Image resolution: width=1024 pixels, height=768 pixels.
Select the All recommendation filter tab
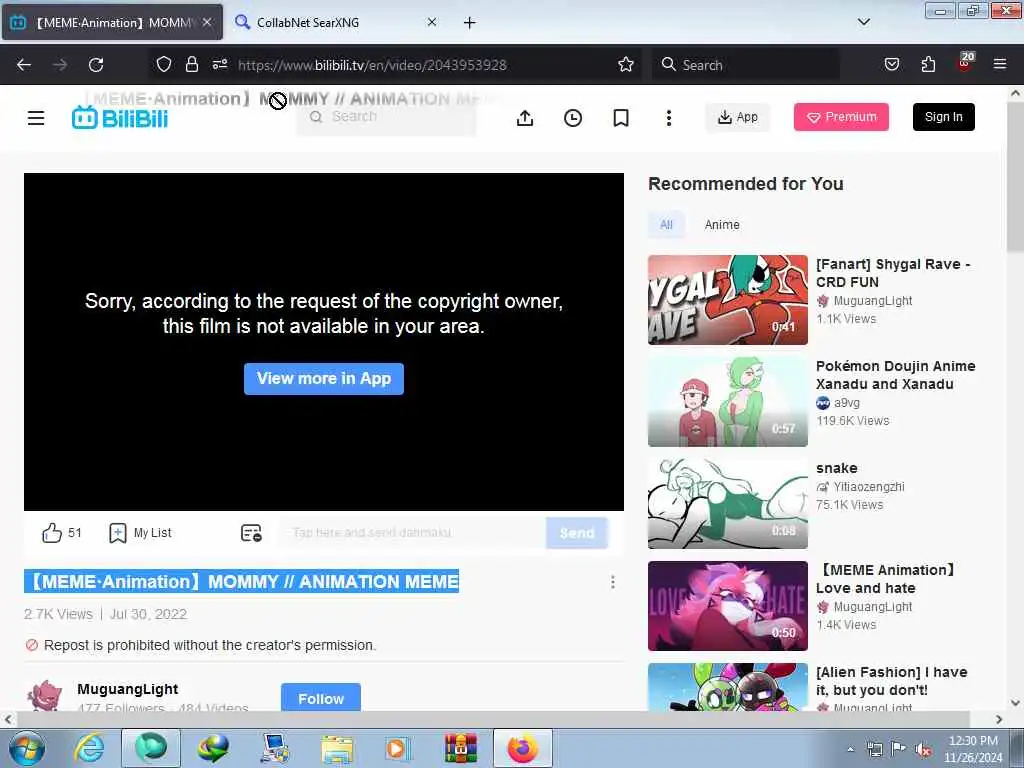(x=666, y=225)
